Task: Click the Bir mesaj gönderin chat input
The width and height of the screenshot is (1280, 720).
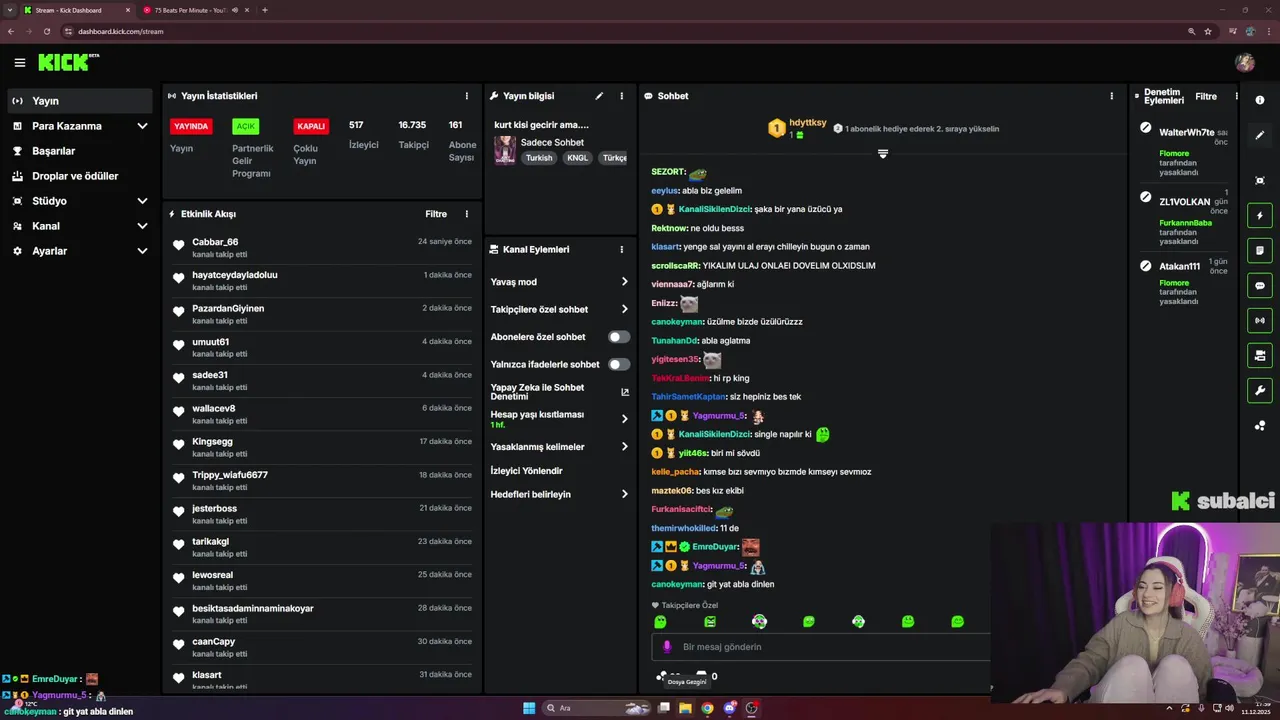Action: 821,647
